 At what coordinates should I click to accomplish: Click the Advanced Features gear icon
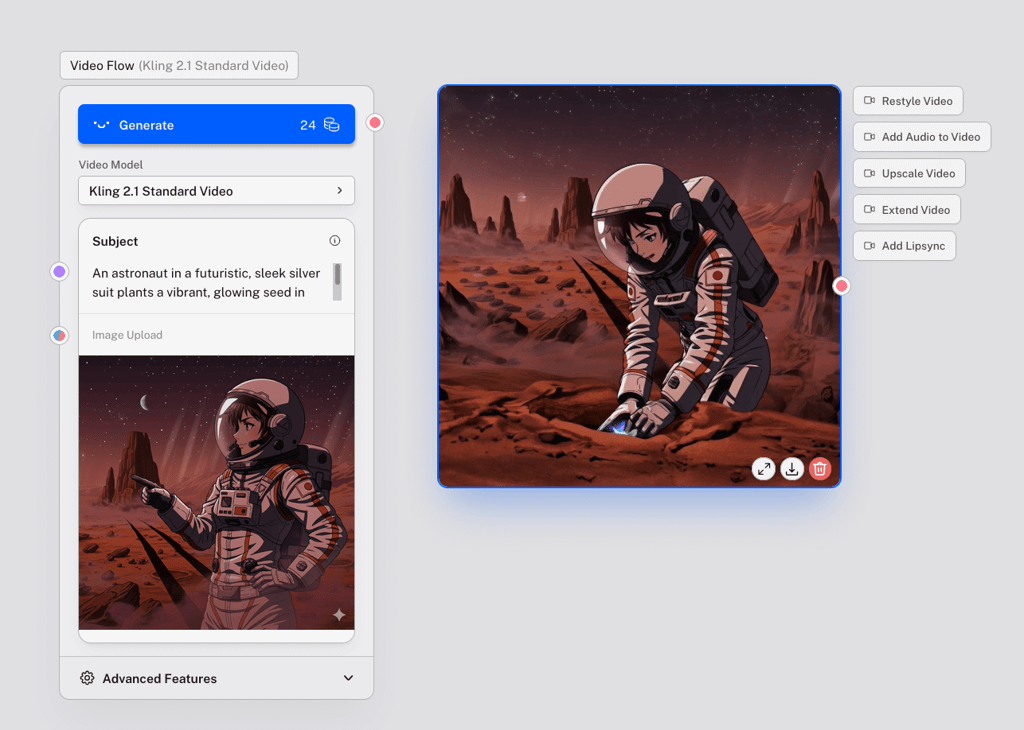[x=87, y=678]
